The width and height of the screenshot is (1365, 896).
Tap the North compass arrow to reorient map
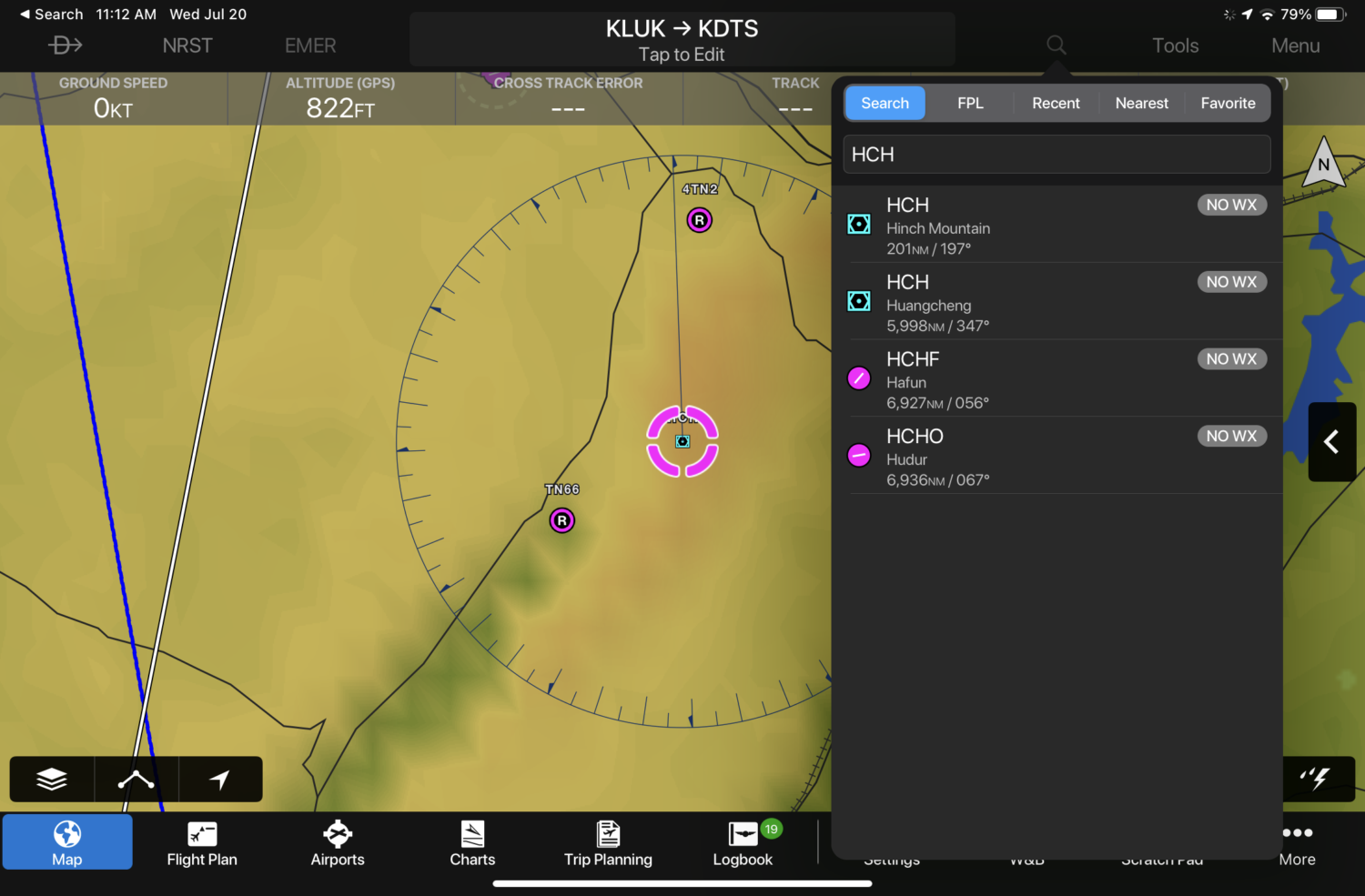(x=1322, y=166)
